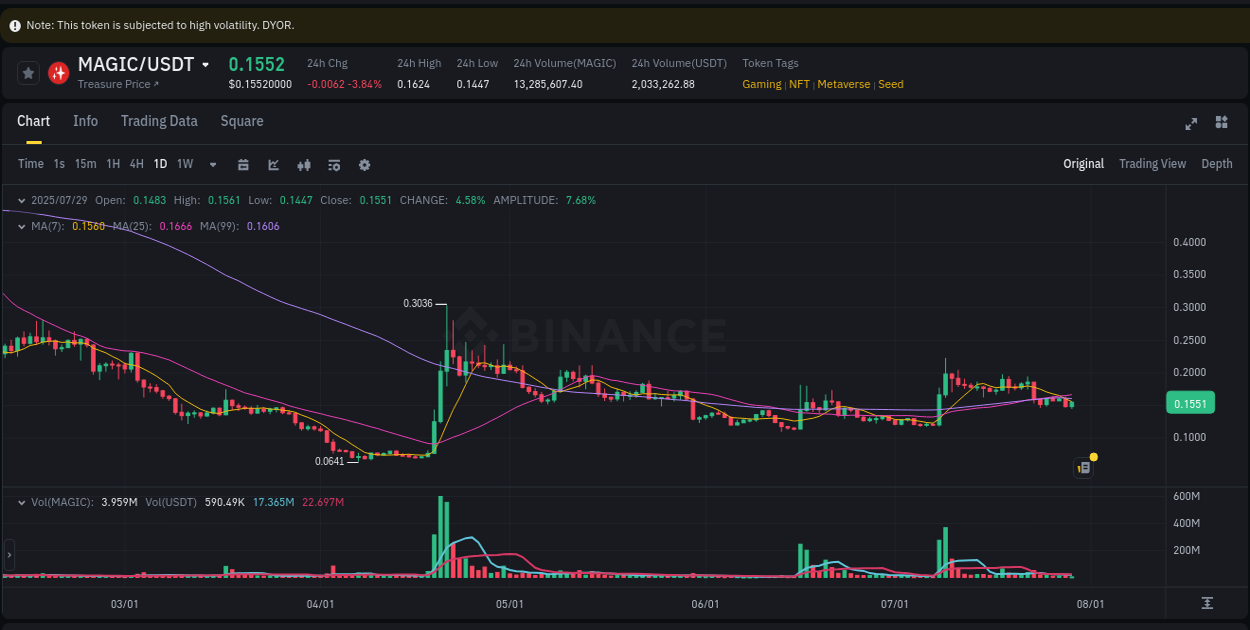Click the green 0.1551 last price label
Image resolution: width=1250 pixels, height=630 pixels.
[1190, 402]
